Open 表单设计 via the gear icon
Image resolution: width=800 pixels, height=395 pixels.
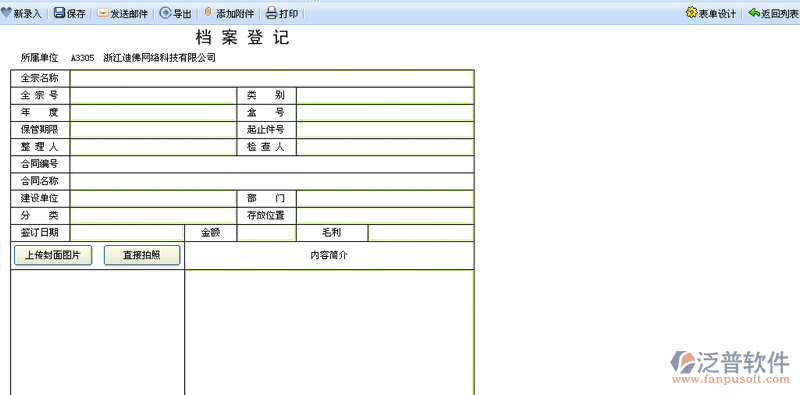point(691,13)
